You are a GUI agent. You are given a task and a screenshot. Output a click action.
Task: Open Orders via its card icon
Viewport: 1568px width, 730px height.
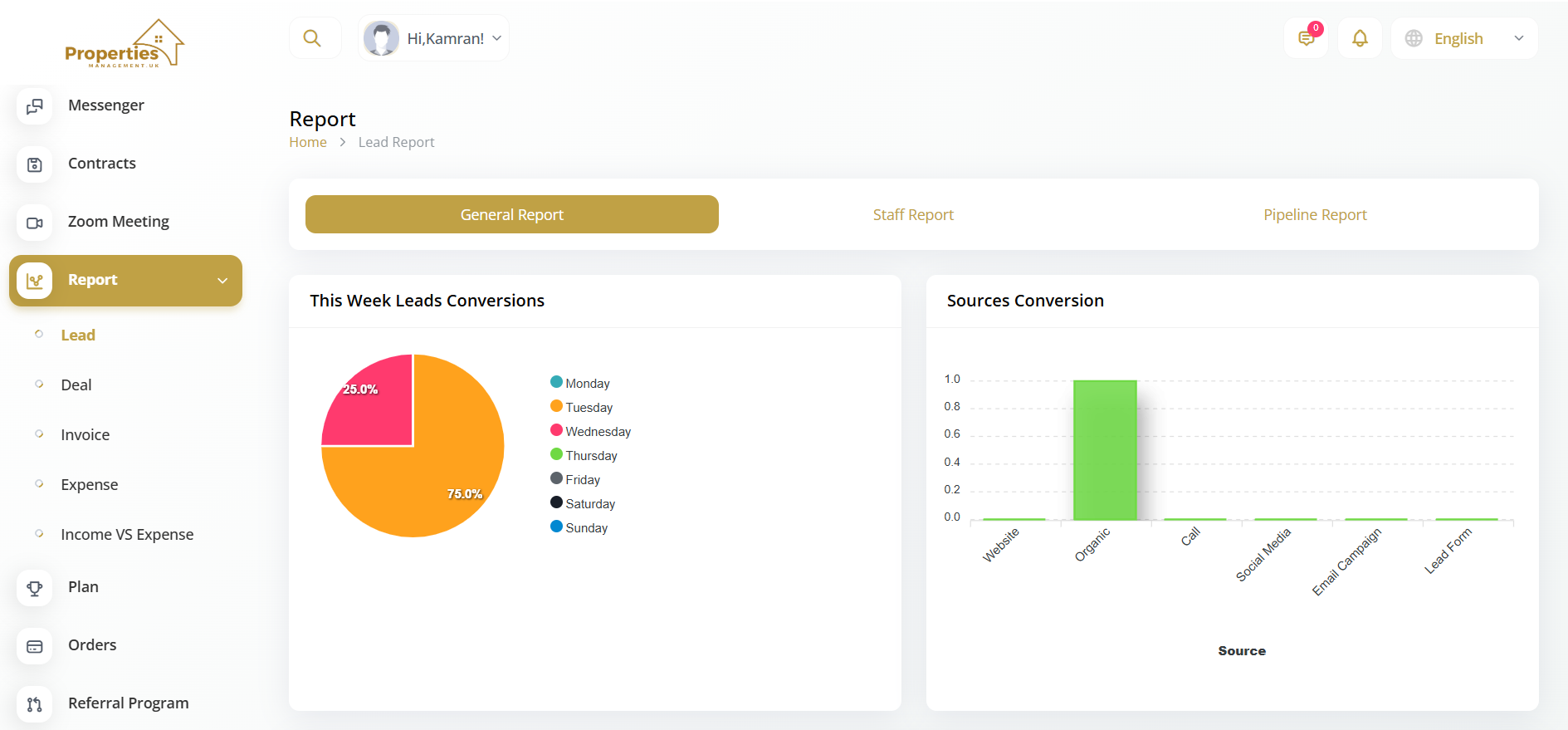[x=35, y=646]
